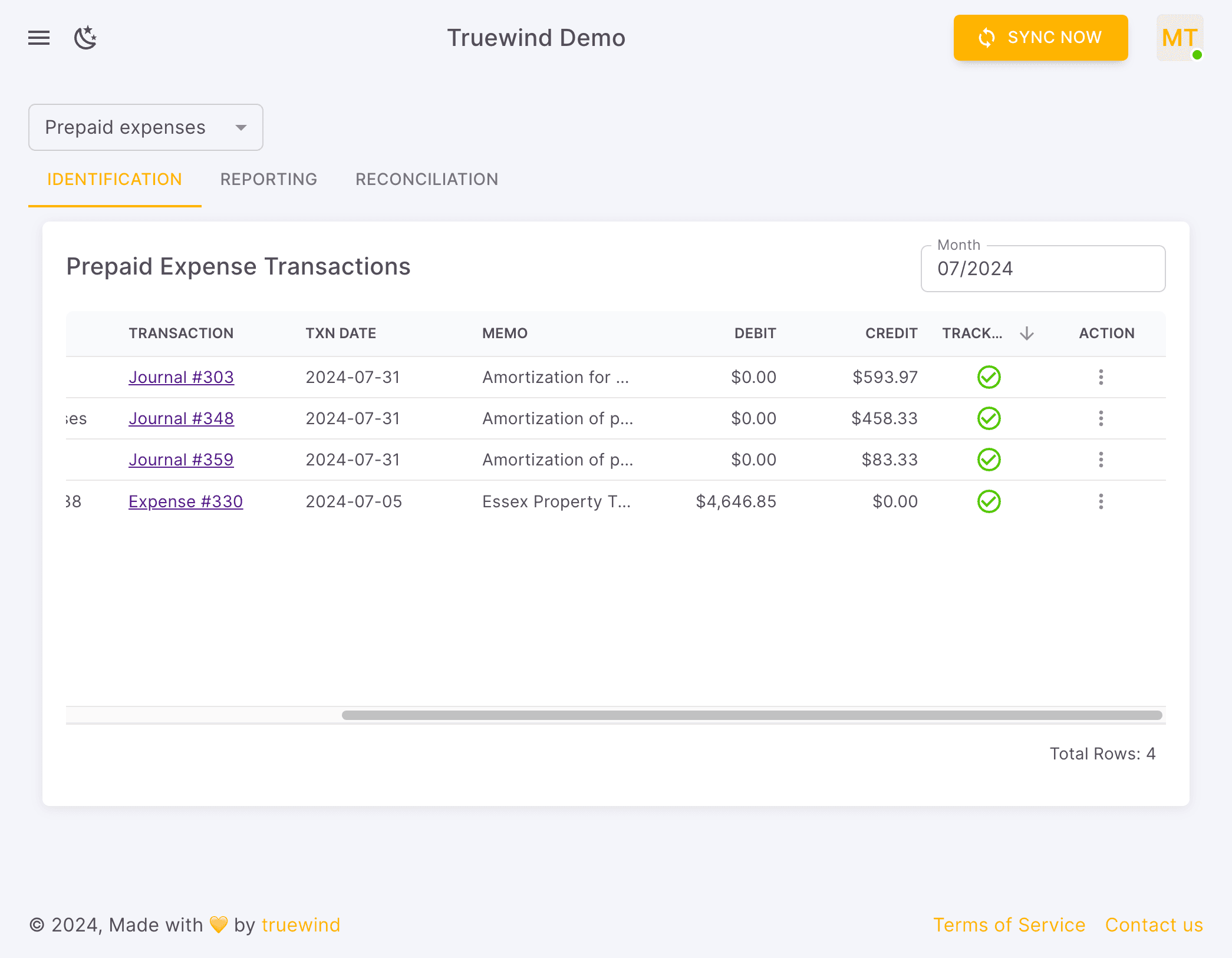Toggle dark mode with the moon icon
Screen dimensions: 1232x958
(x=86, y=38)
